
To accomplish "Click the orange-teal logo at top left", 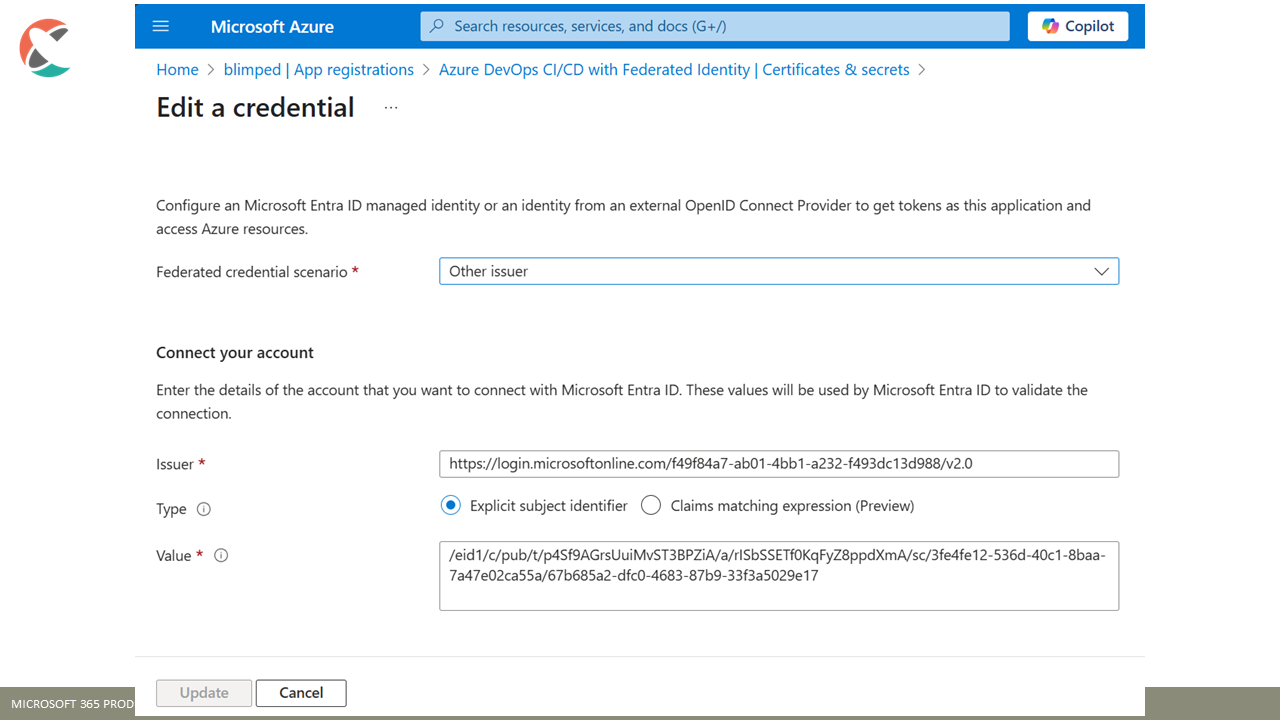I will click(x=46, y=48).
